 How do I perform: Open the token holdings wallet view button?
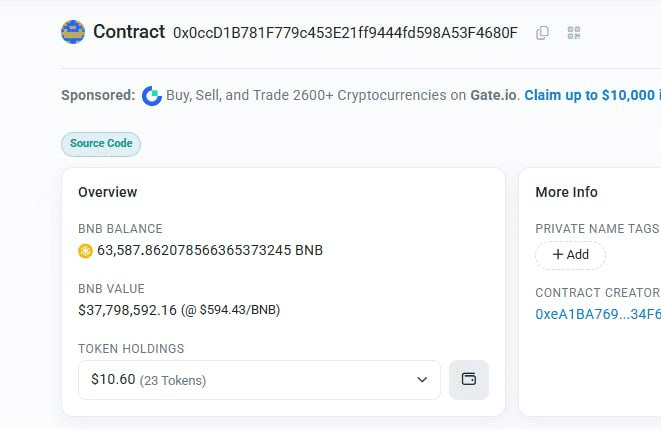point(468,380)
